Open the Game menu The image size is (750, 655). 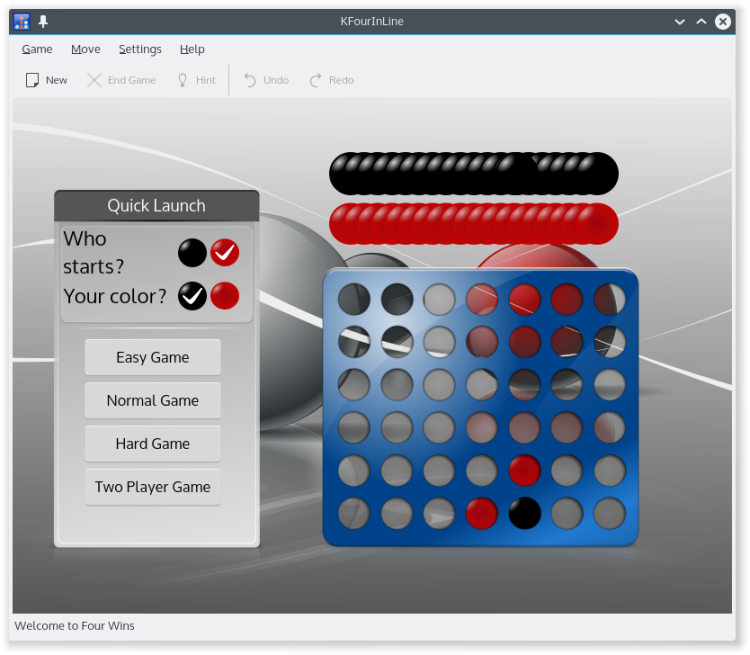[x=37, y=49]
